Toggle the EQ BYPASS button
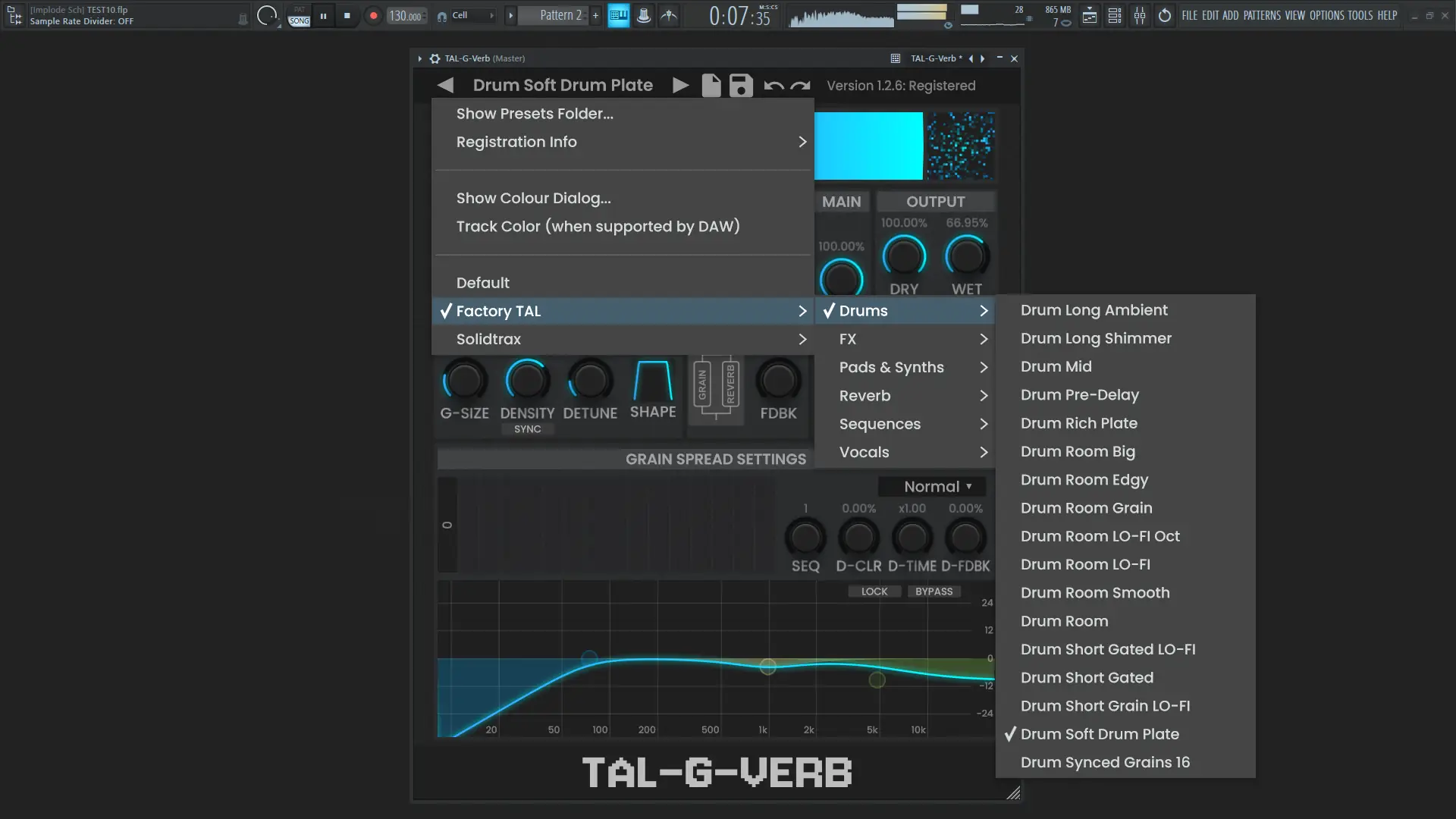 tap(934, 591)
